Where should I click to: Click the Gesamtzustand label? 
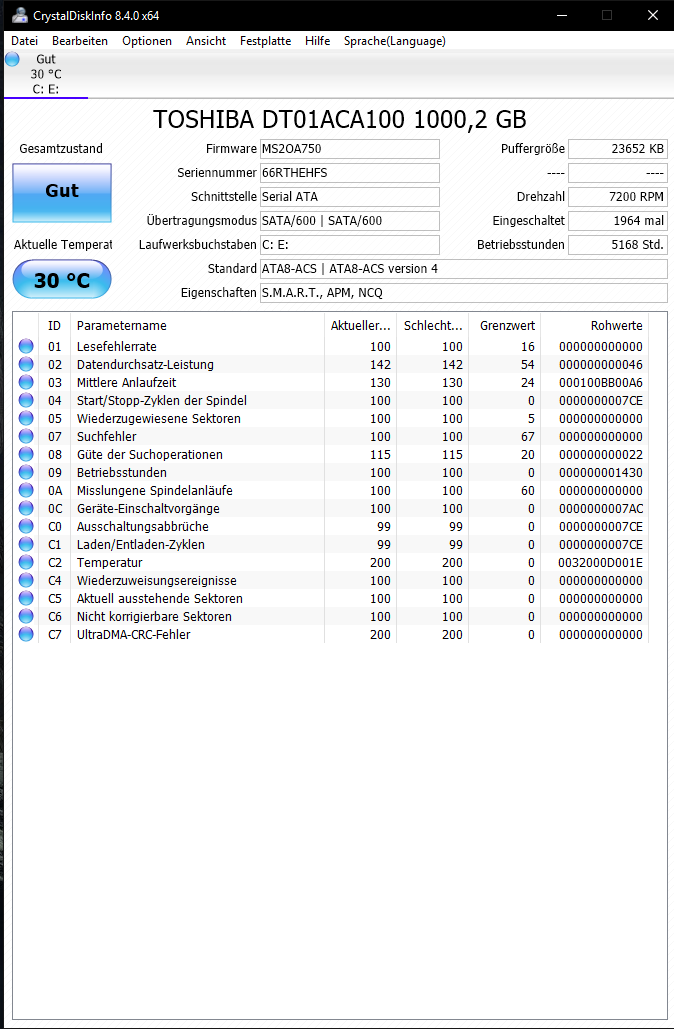click(x=61, y=149)
